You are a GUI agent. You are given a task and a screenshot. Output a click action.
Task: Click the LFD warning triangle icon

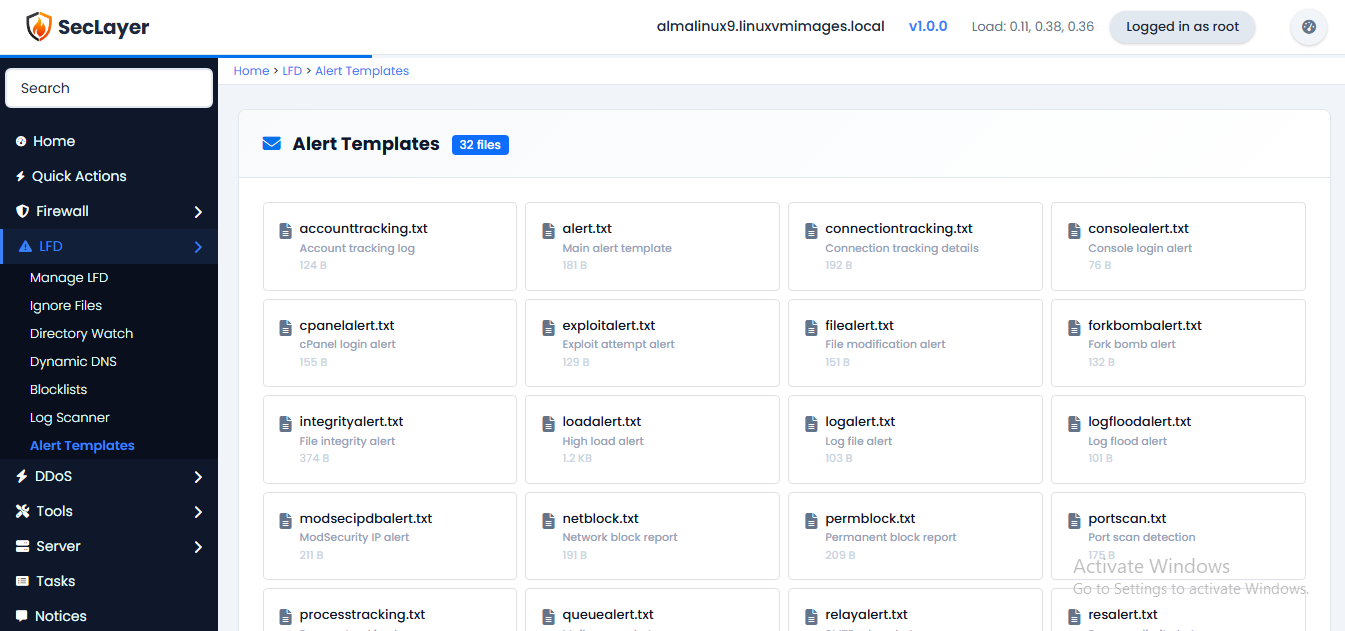pyautogui.click(x=25, y=247)
